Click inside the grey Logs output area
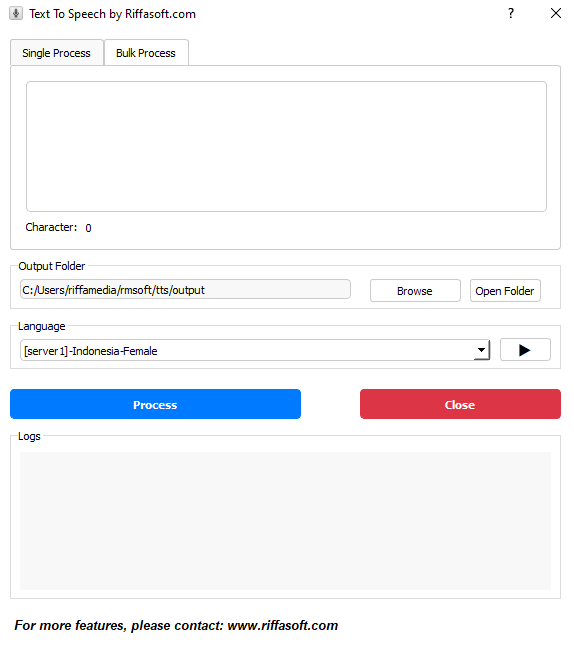This screenshot has height=654, width=574. tap(285, 521)
